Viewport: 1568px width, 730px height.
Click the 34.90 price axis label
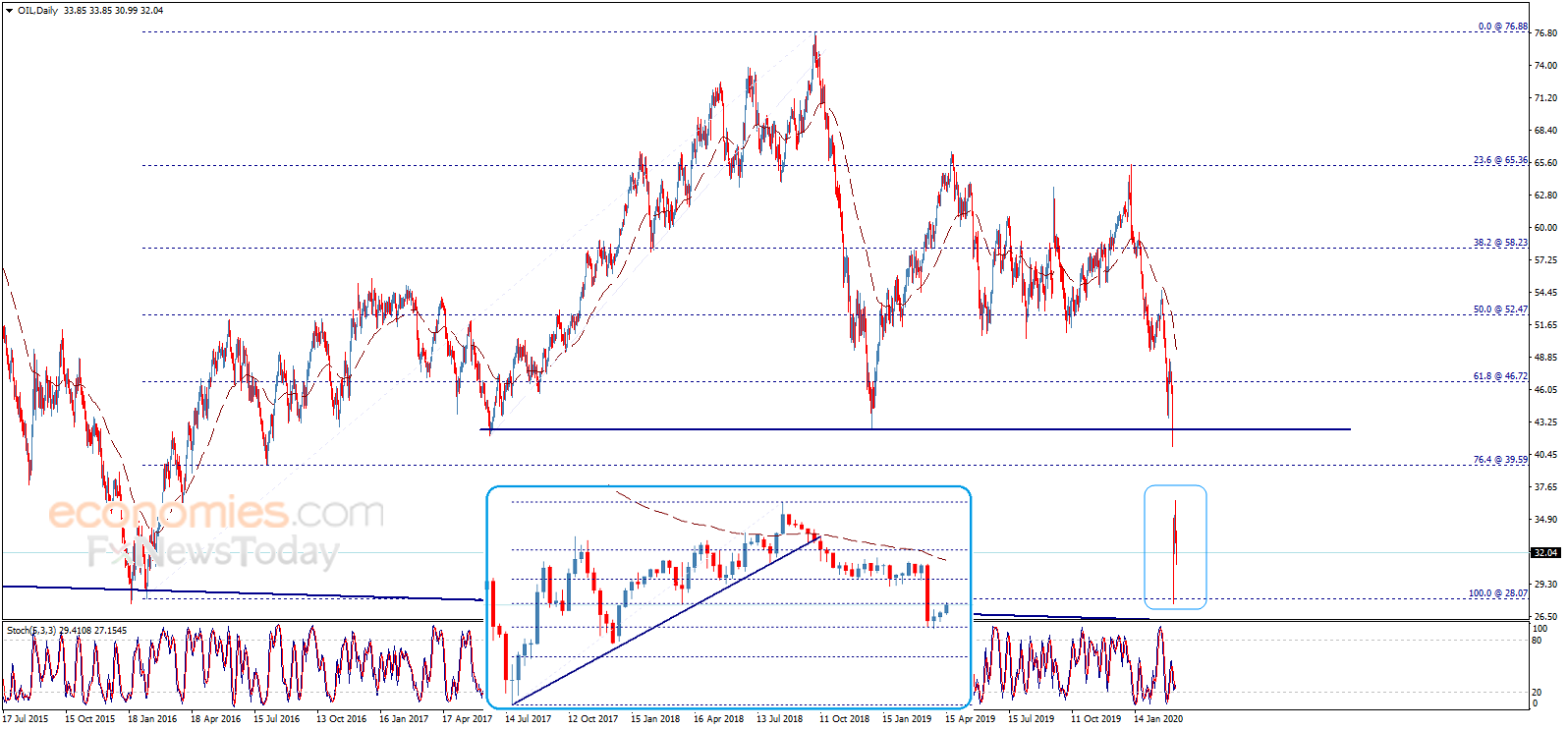point(1545,520)
